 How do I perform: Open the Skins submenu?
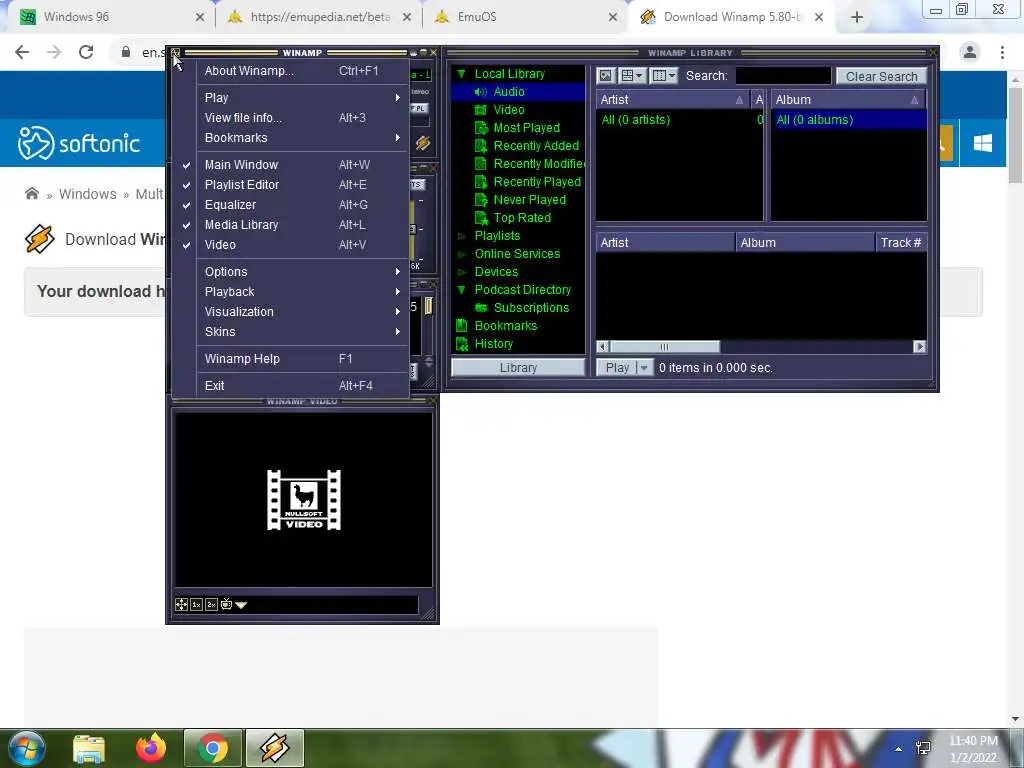tap(291, 332)
